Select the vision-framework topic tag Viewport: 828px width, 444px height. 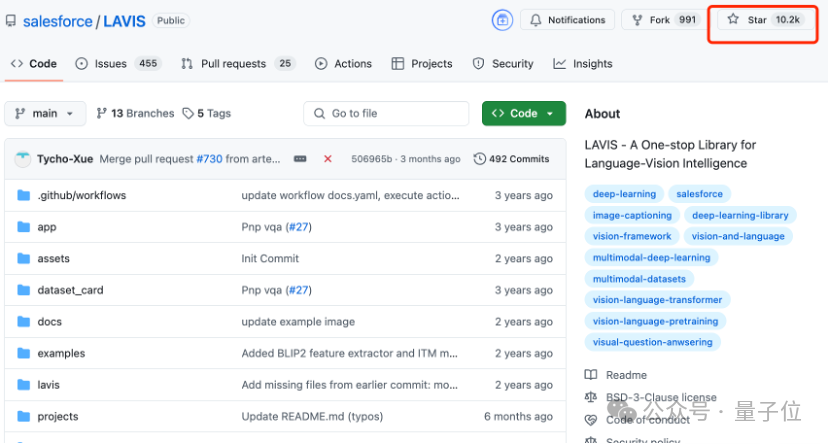[632, 237]
